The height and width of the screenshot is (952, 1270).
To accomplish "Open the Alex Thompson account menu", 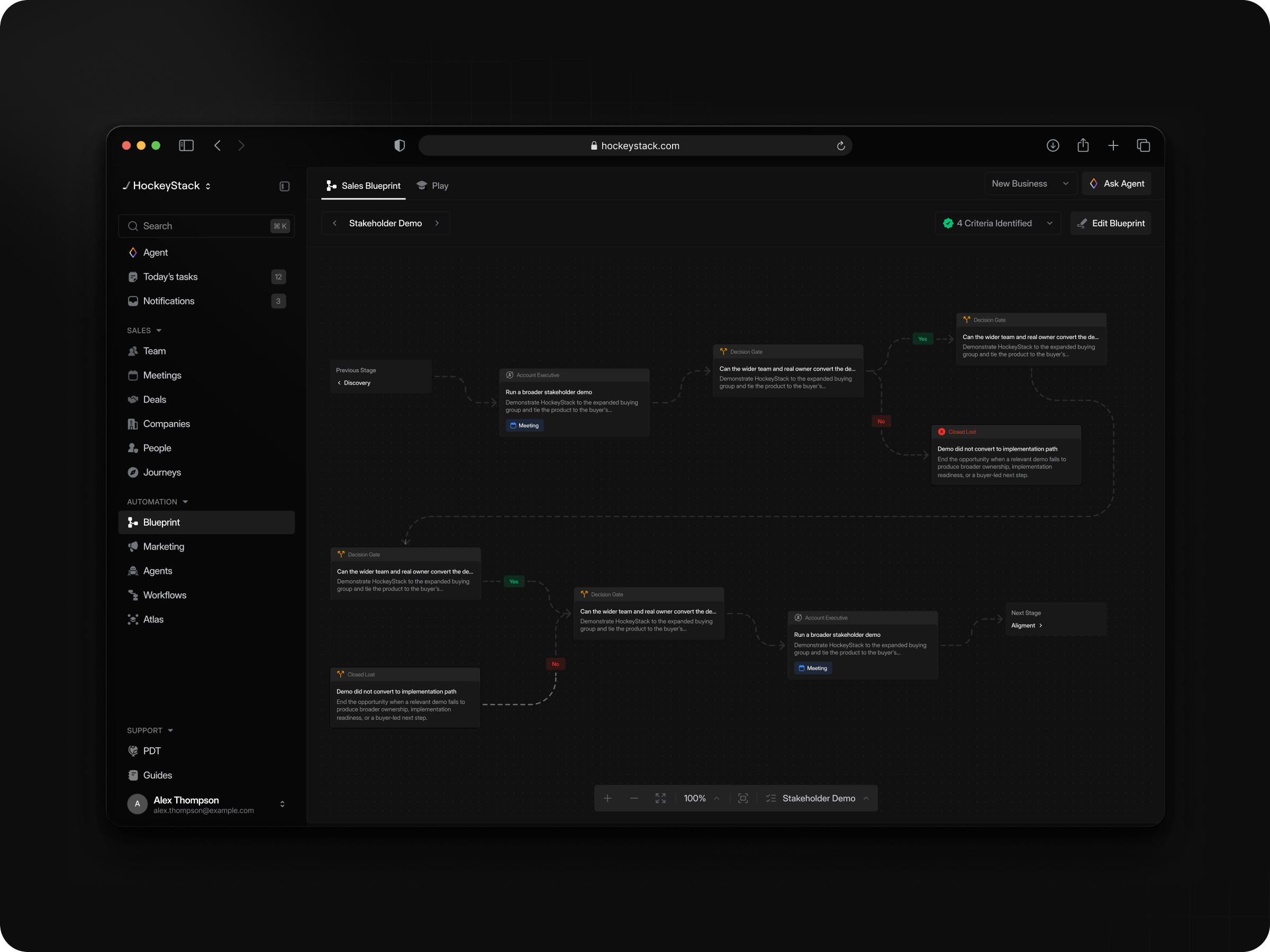I will tap(207, 804).
